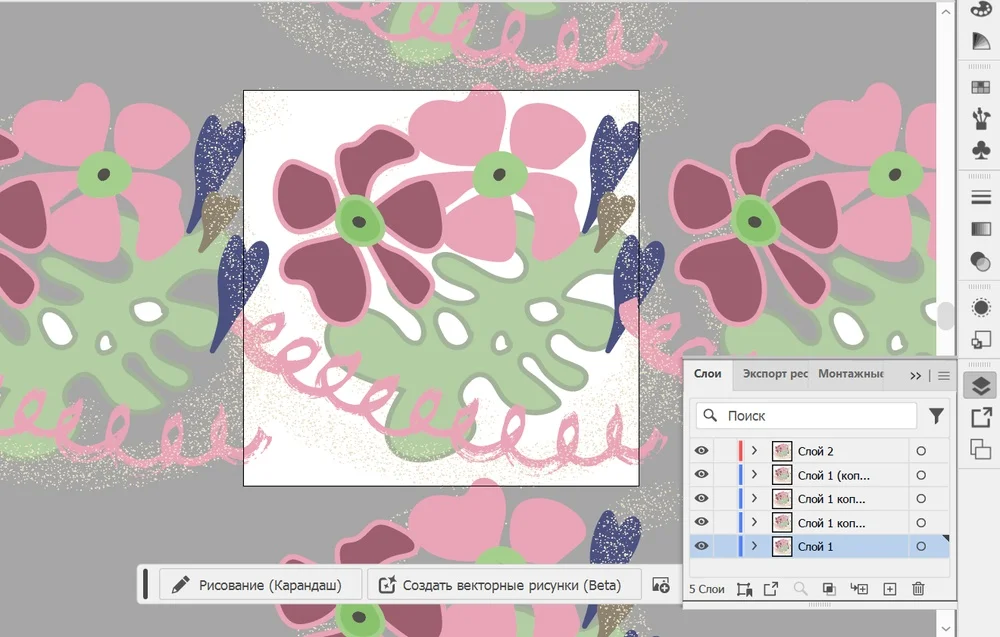Switch to the Монтажные tab

coord(850,374)
